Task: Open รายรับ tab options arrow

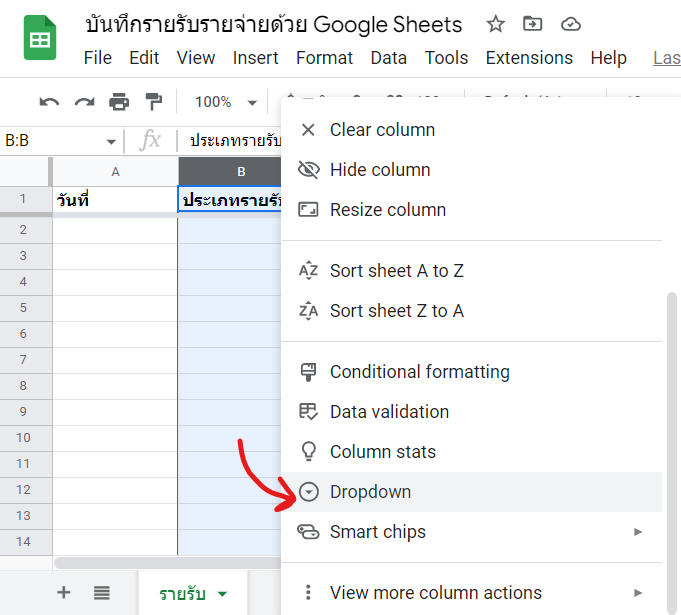Action: click(x=222, y=594)
